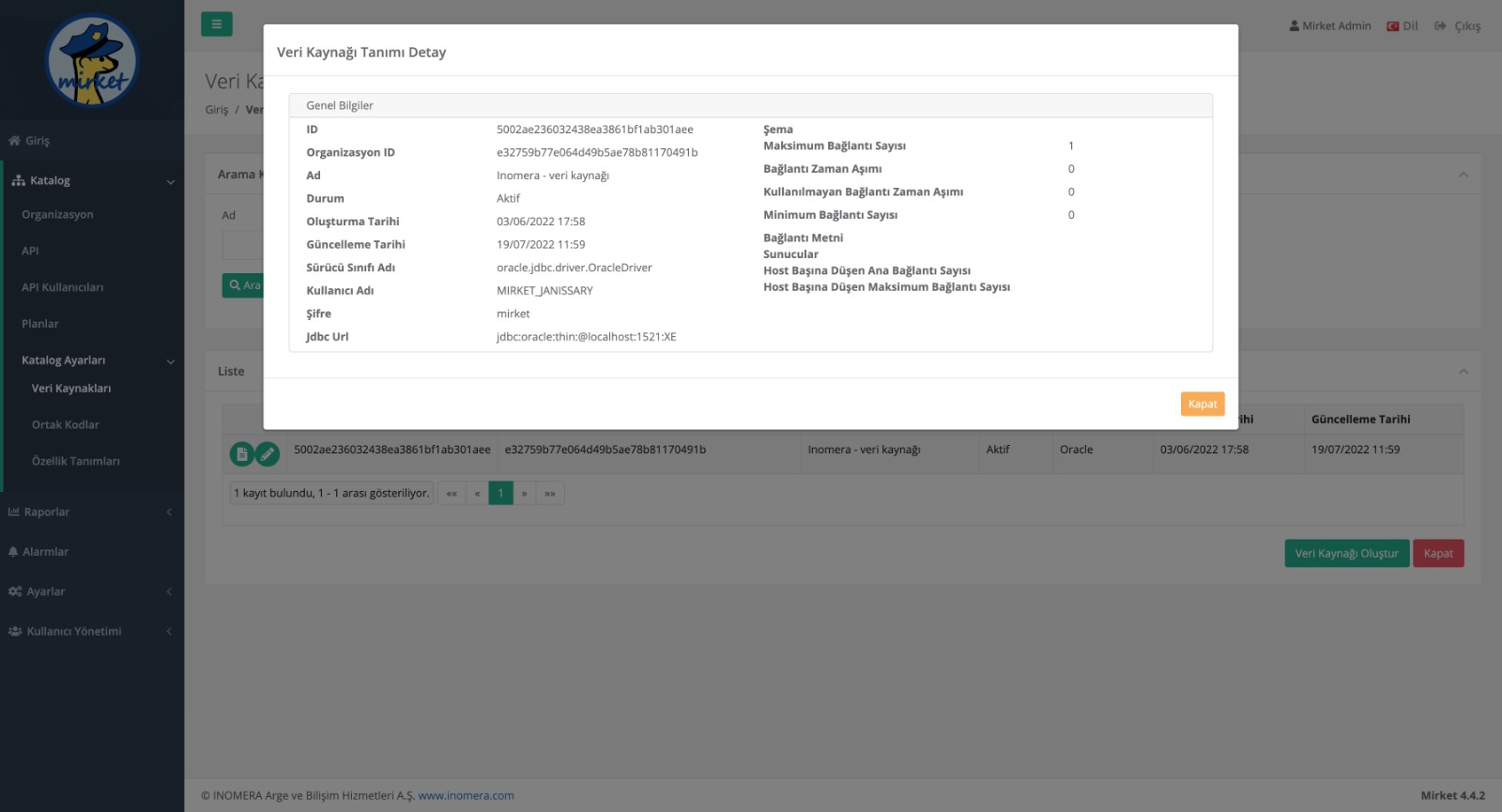Click the Mirket logo
The width and height of the screenshot is (1502, 812).
point(92,61)
